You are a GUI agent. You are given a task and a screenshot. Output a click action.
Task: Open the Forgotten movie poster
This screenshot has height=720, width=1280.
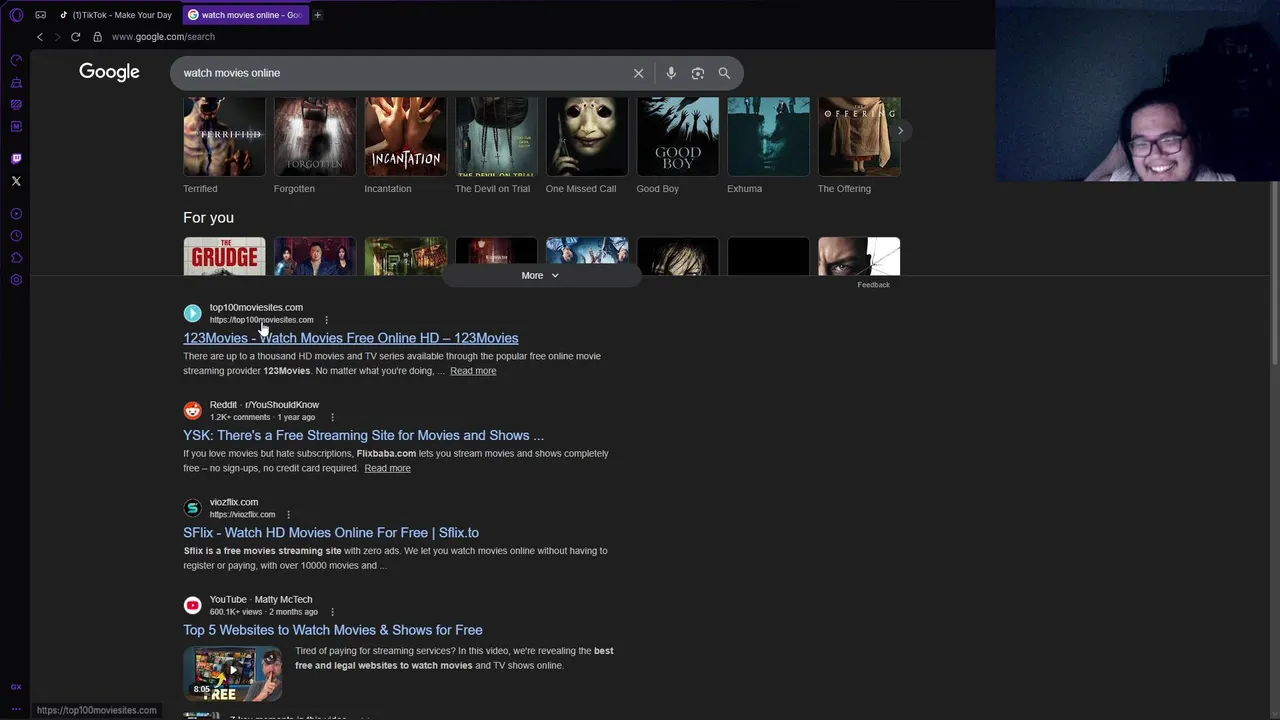click(315, 136)
